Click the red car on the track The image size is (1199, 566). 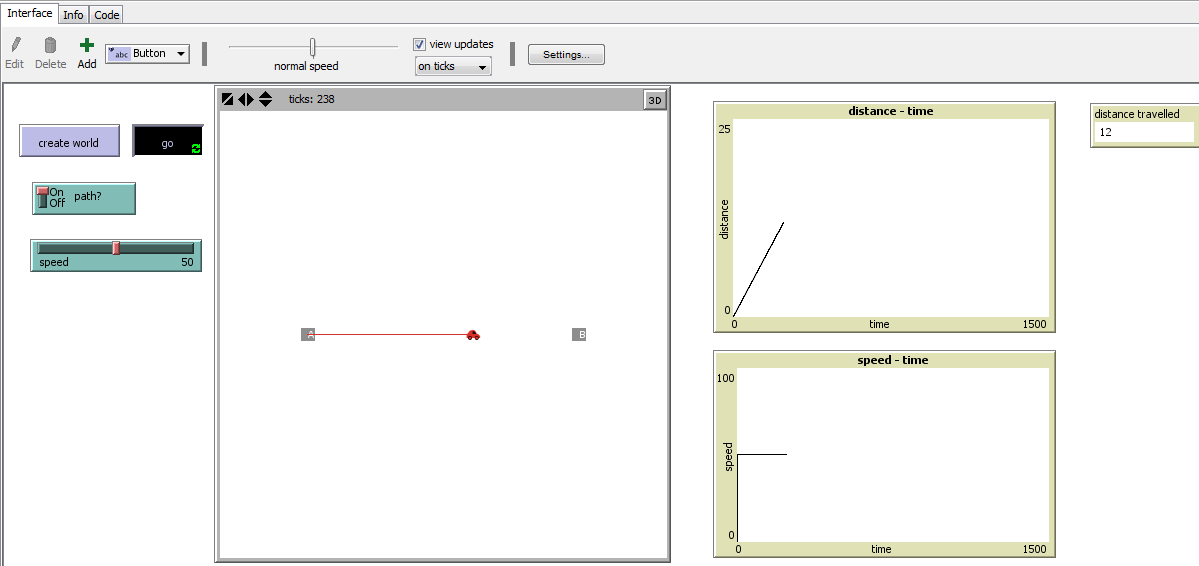click(x=473, y=335)
